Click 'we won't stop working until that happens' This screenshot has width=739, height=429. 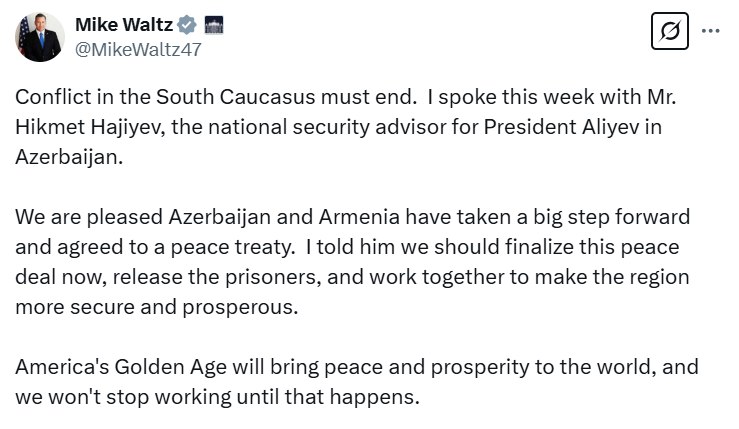[x=217, y=397]
